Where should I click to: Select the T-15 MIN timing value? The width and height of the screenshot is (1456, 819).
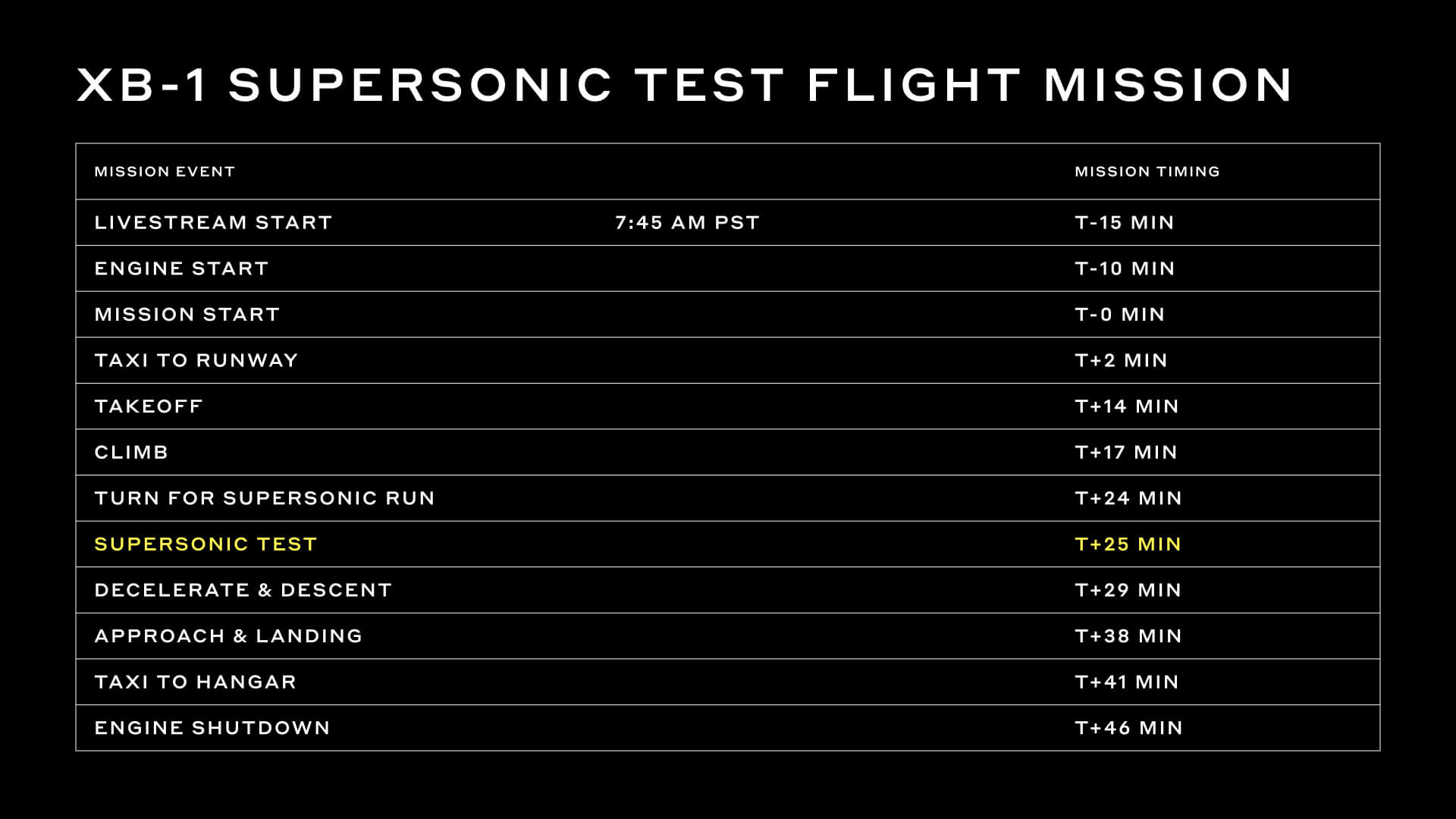pos(1125,222)
